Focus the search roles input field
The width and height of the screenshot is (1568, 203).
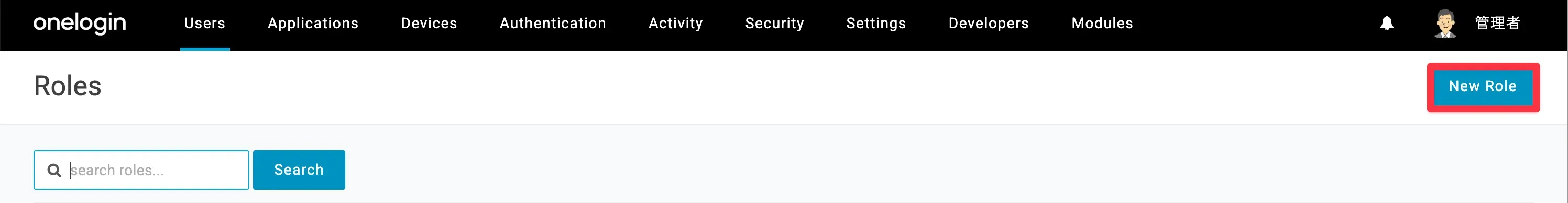141,170
